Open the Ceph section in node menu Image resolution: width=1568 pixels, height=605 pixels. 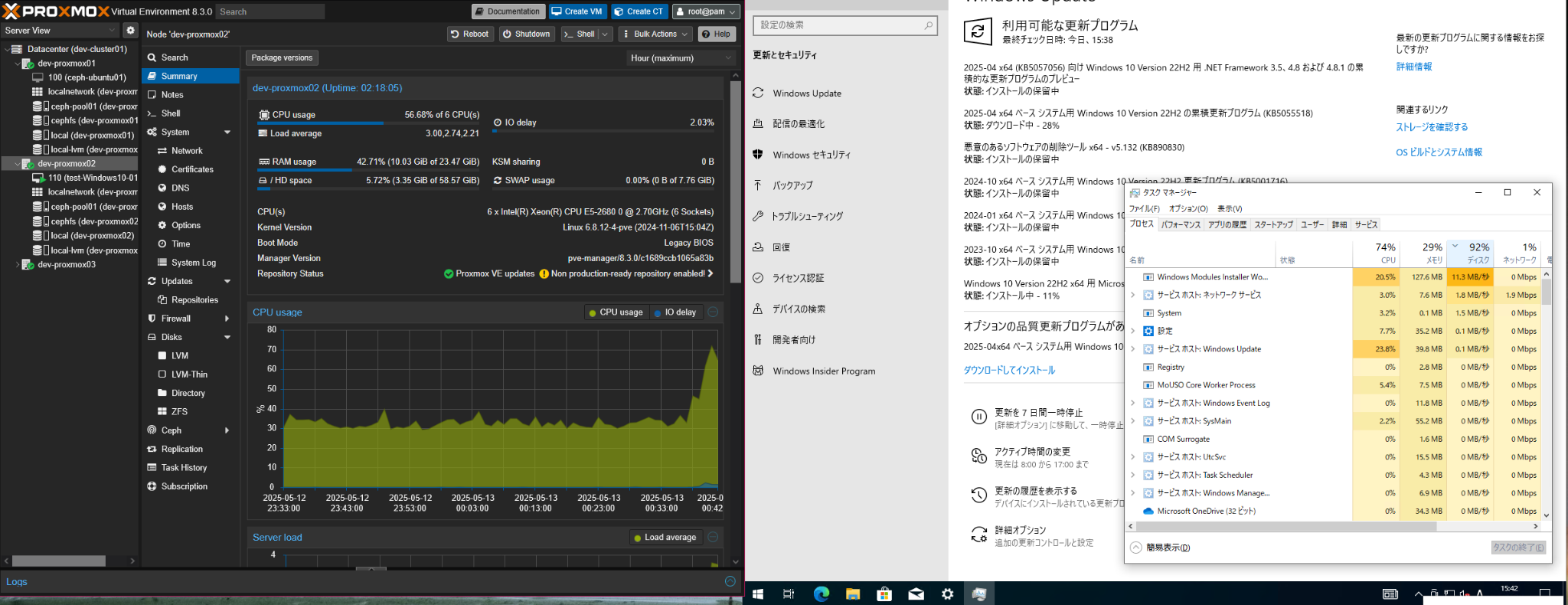coord(171,430)
